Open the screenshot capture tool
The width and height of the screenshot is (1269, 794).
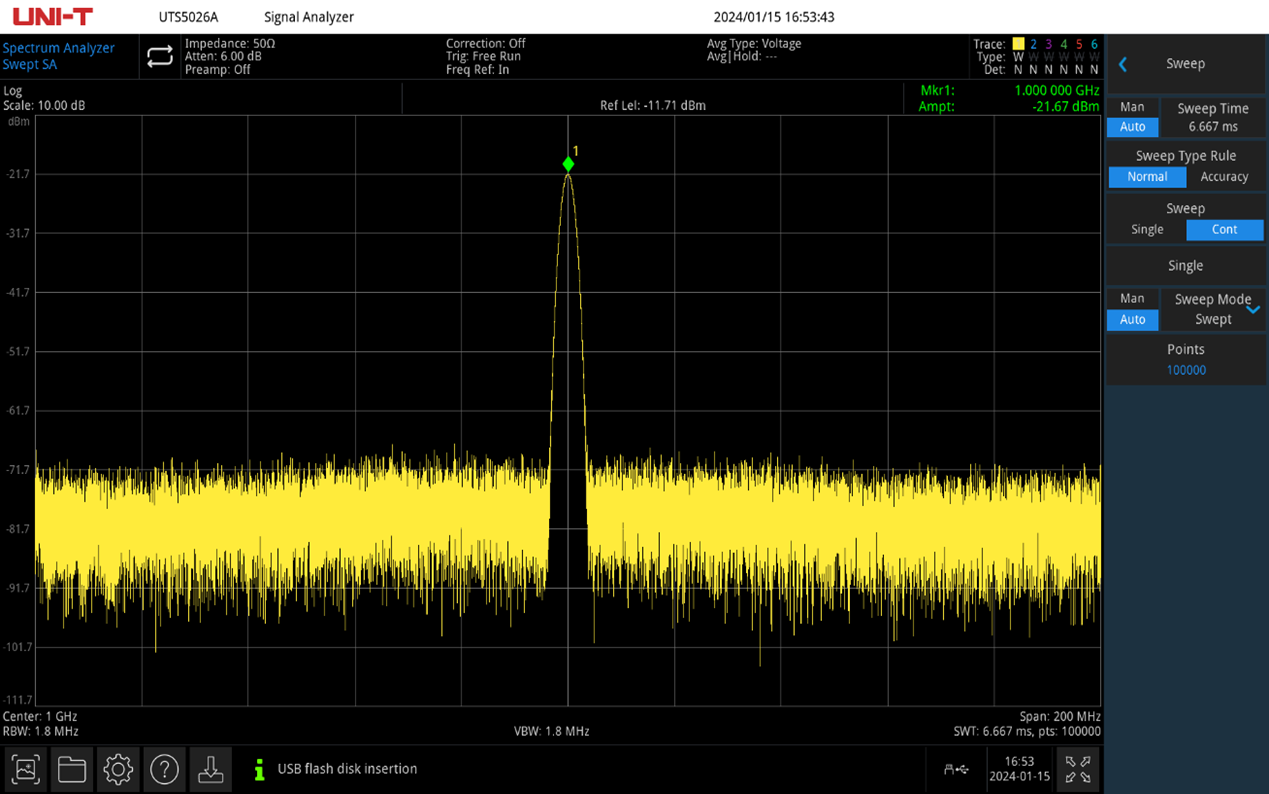pyautogui.click(x=26, y=769)
